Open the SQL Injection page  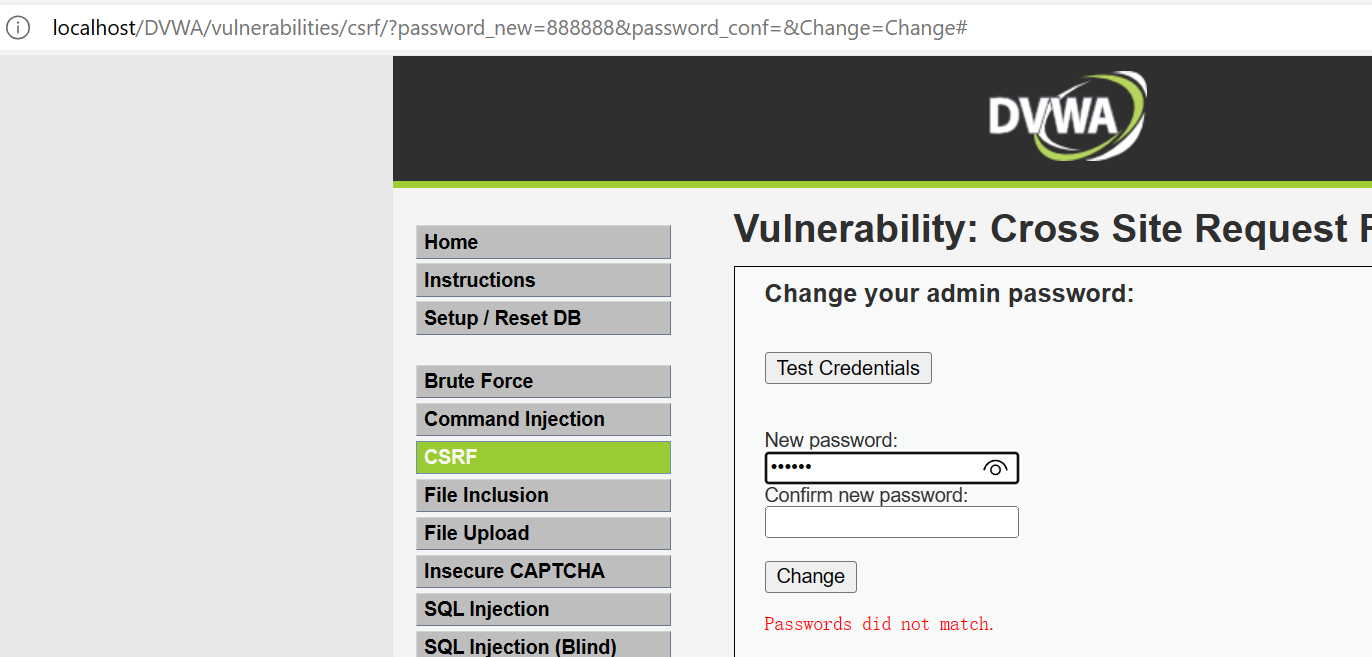point(543,609)
